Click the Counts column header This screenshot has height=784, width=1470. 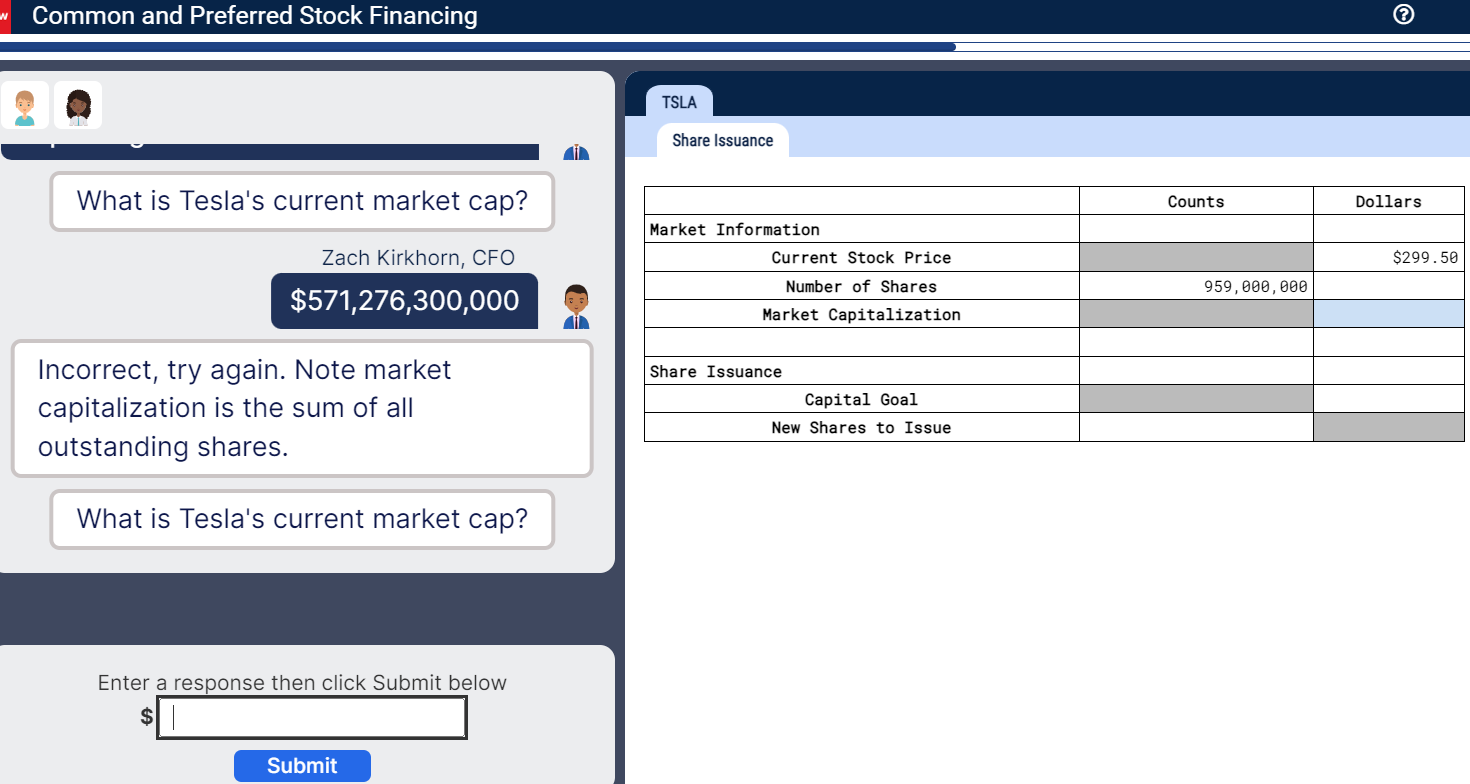[x=1196, y=201]
